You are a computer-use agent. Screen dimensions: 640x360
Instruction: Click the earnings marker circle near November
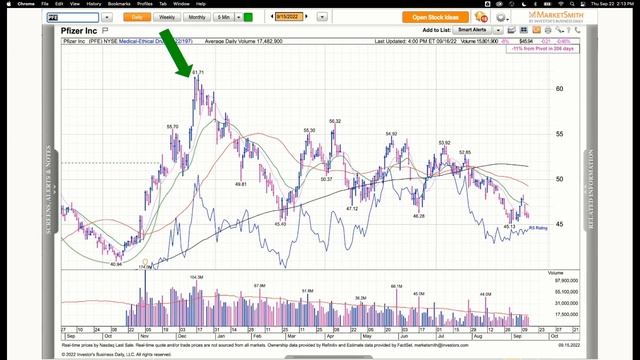(x=145, y=262)
